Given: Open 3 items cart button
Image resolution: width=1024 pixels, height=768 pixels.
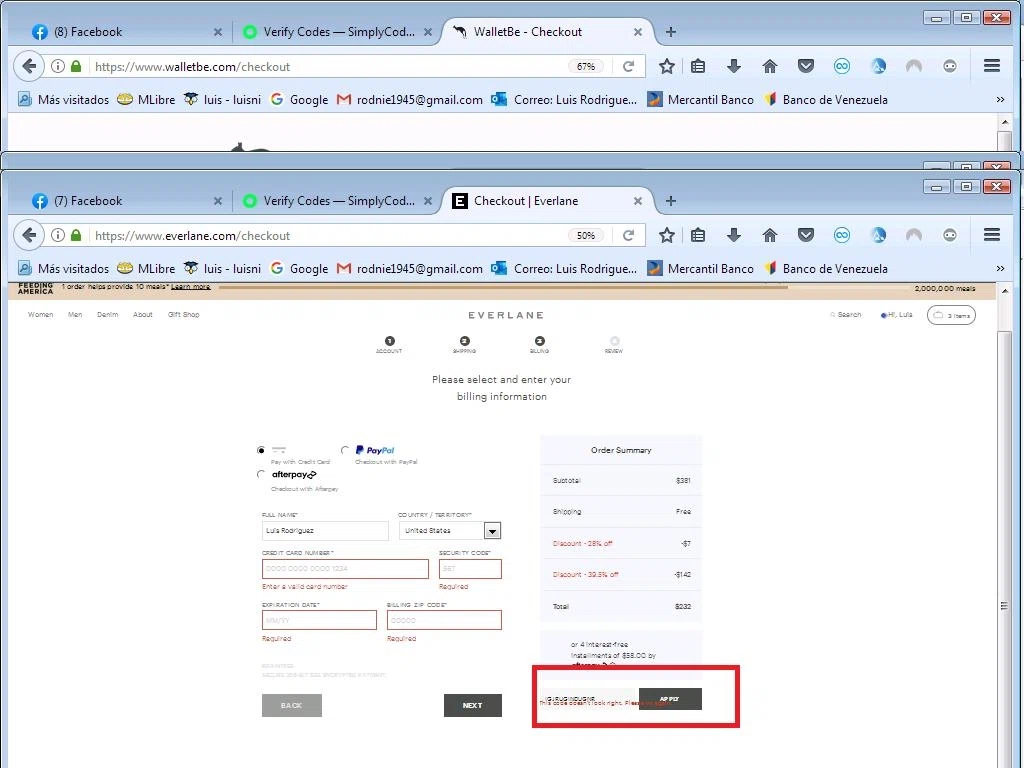Looking at the screenshot, I should (952, 315).
